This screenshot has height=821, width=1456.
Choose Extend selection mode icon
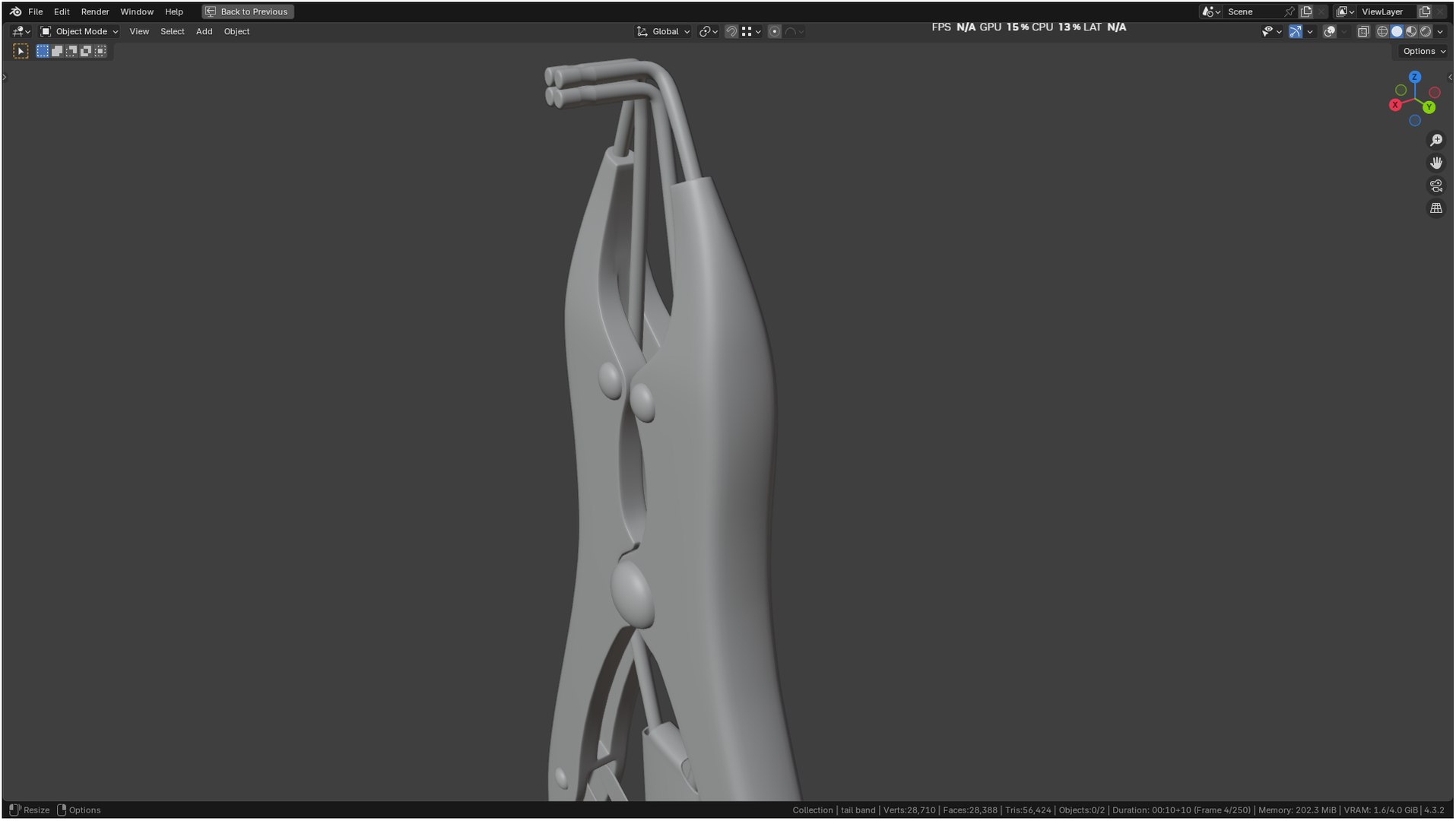click(x=57, y=51)
